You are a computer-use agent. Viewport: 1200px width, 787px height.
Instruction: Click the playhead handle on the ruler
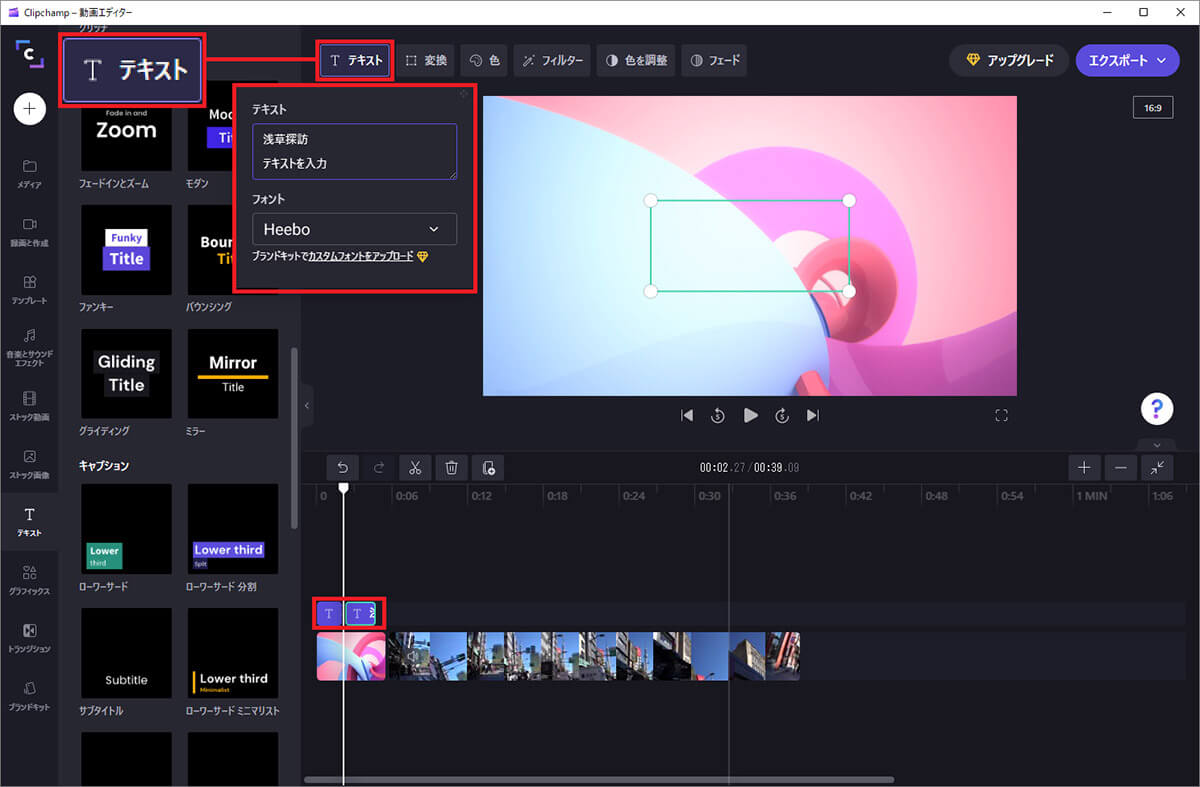coord(343,488)
